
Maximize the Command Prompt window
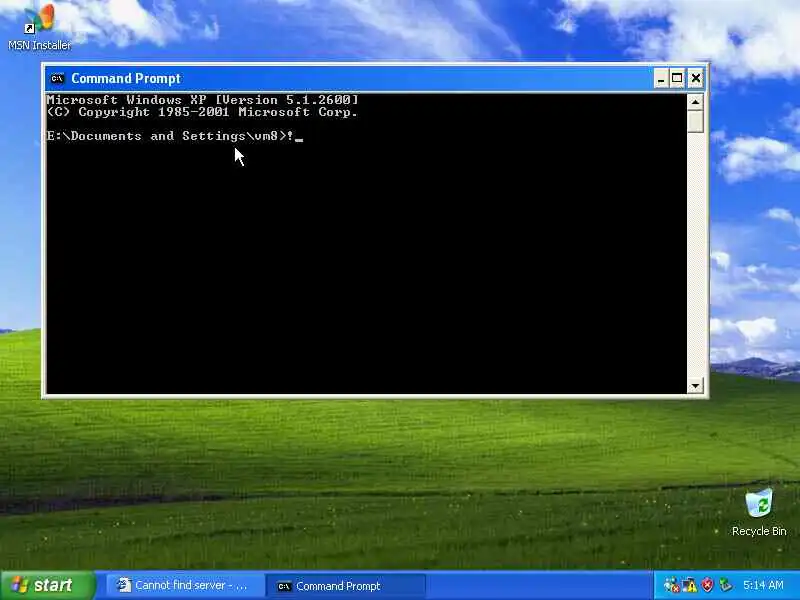(677, 79)
